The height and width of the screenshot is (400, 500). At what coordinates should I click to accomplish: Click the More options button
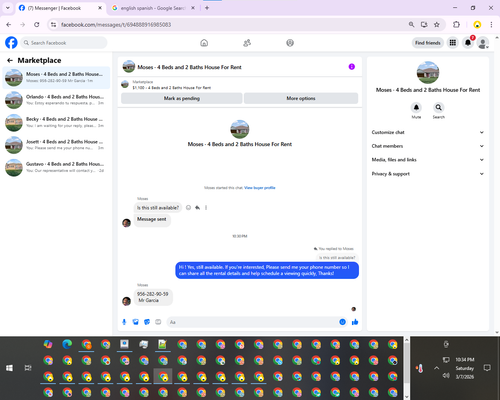301,98
